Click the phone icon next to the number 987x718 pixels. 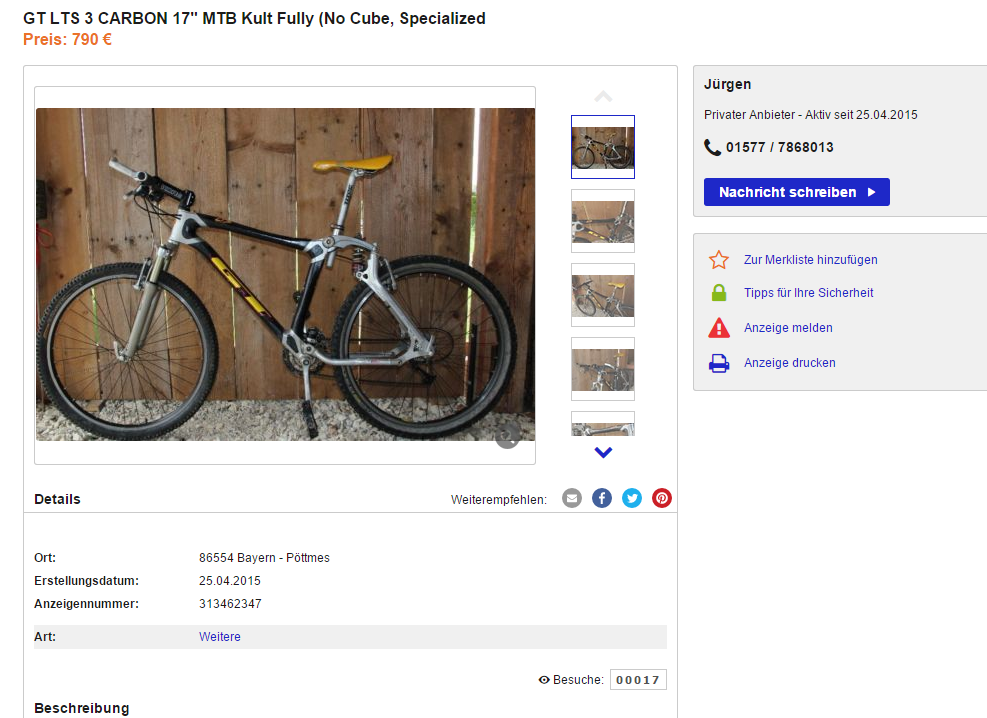pyautogui.click(x=712, y=147)
